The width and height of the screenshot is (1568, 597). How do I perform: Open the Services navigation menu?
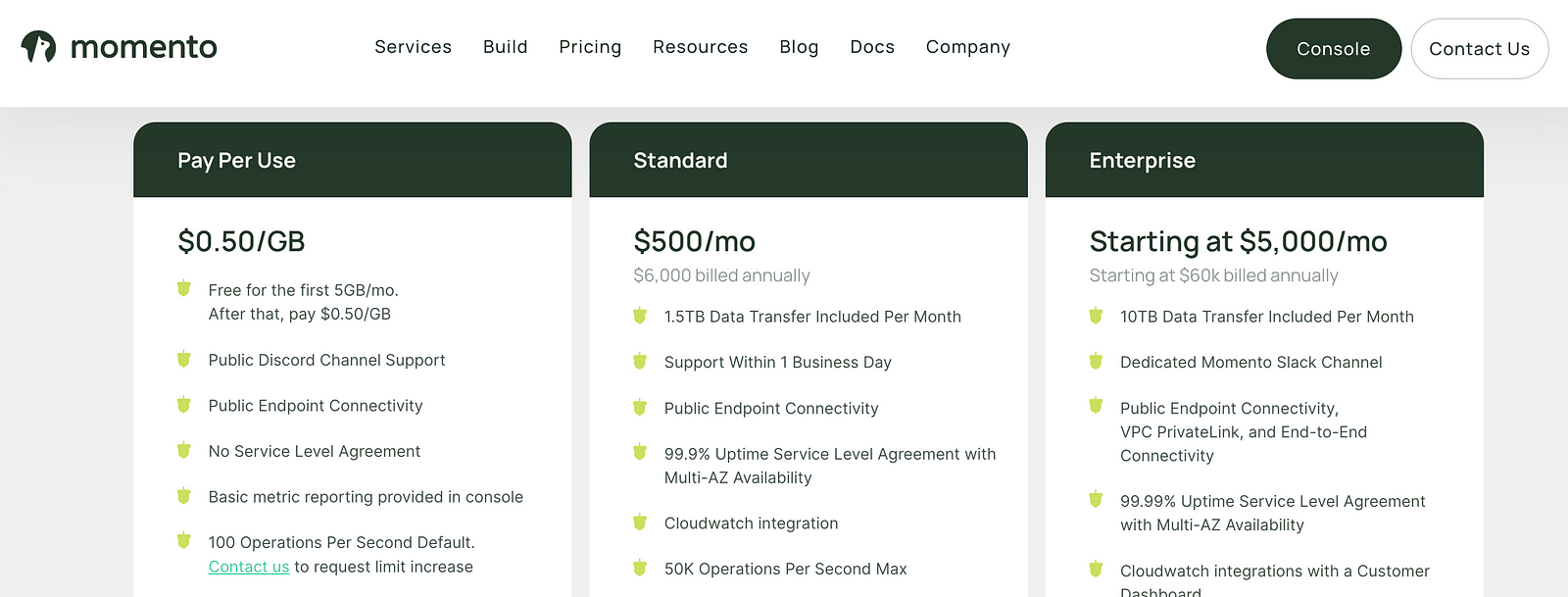(413, 47)
